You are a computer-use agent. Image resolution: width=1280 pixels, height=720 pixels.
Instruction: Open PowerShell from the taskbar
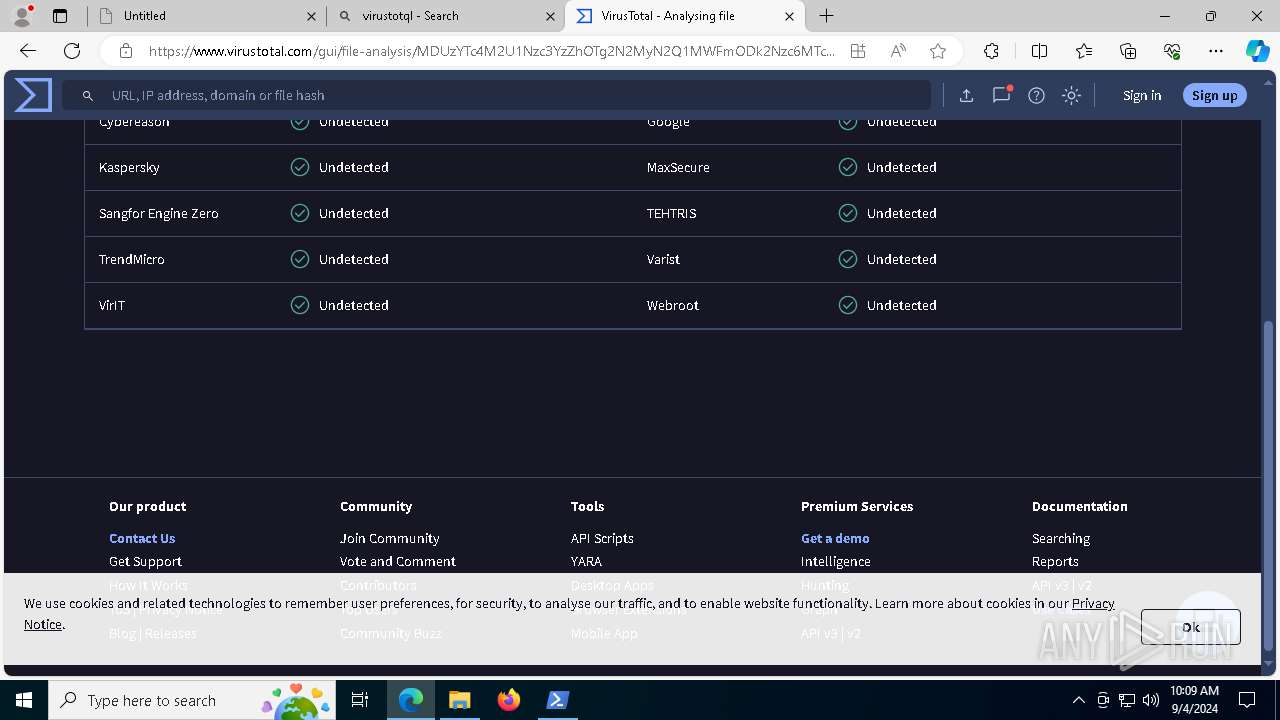click(x=558, y=700)
